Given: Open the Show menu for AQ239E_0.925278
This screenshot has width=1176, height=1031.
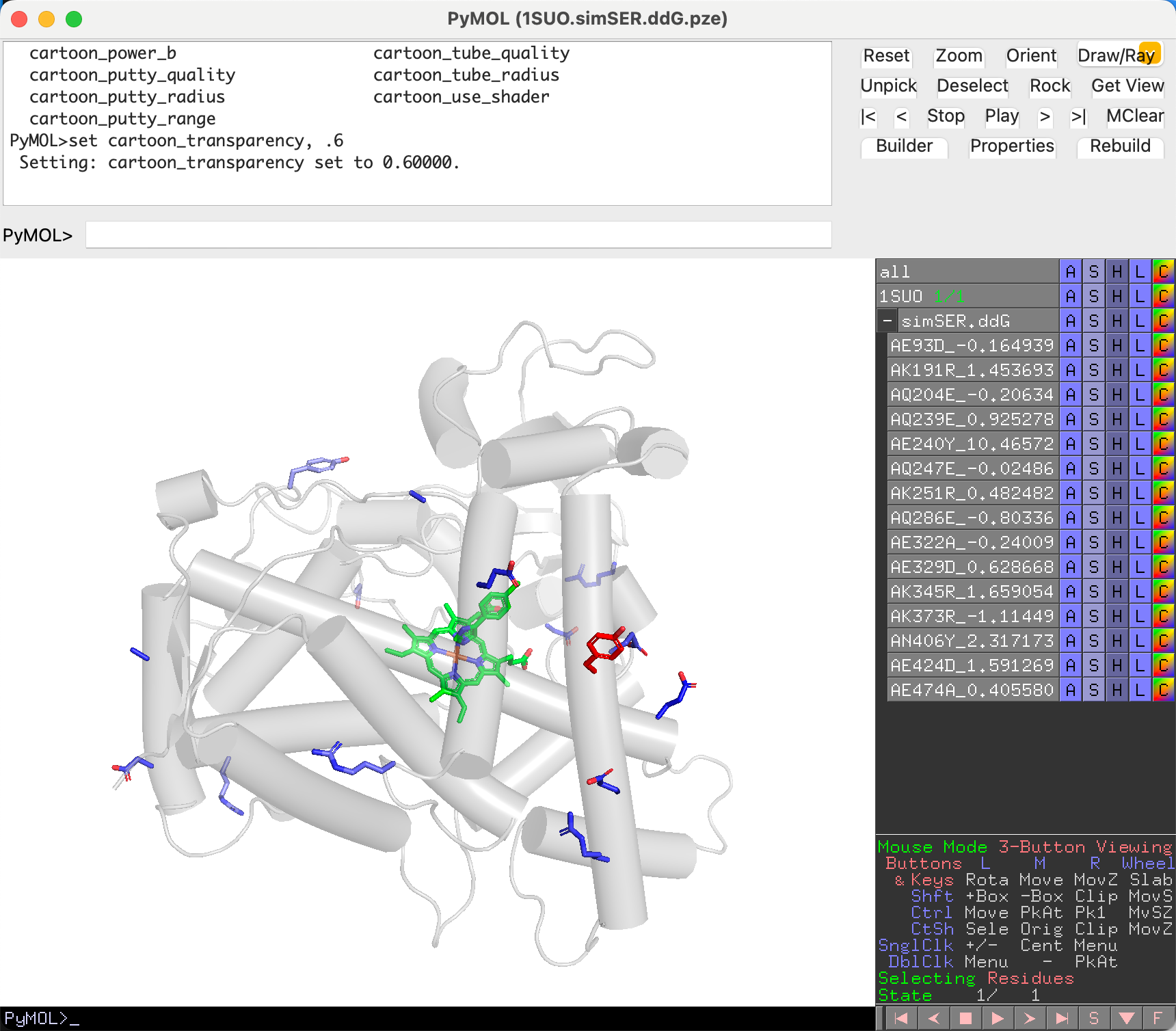Looking at the screenshot, I should pyautogui.click(x=1094, y=419).
